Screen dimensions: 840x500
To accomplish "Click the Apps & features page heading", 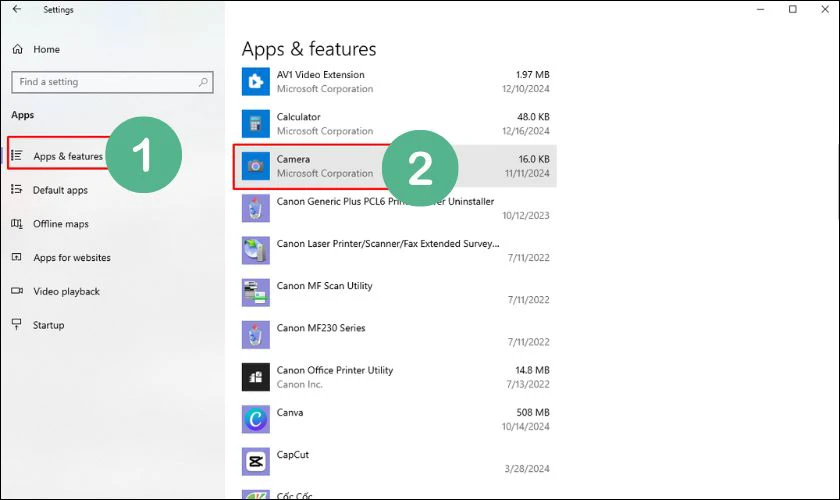I will click(309, 49).
